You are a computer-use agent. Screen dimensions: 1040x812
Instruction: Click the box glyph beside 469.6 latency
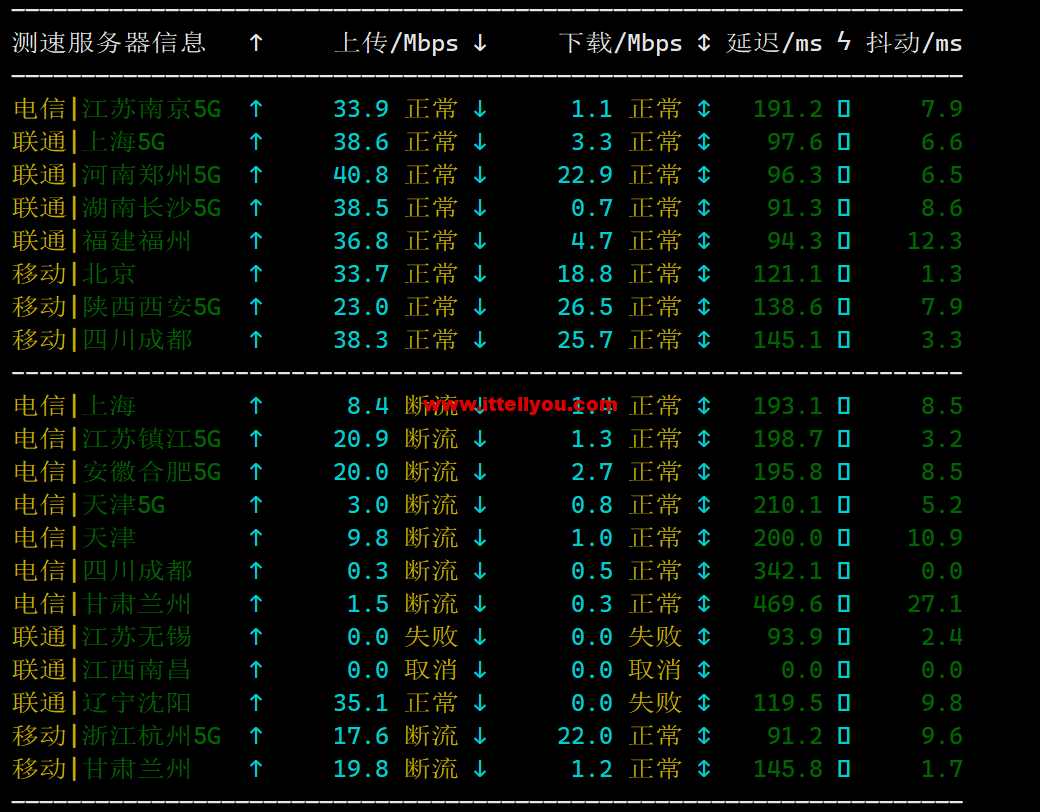(x=844, y=604)
